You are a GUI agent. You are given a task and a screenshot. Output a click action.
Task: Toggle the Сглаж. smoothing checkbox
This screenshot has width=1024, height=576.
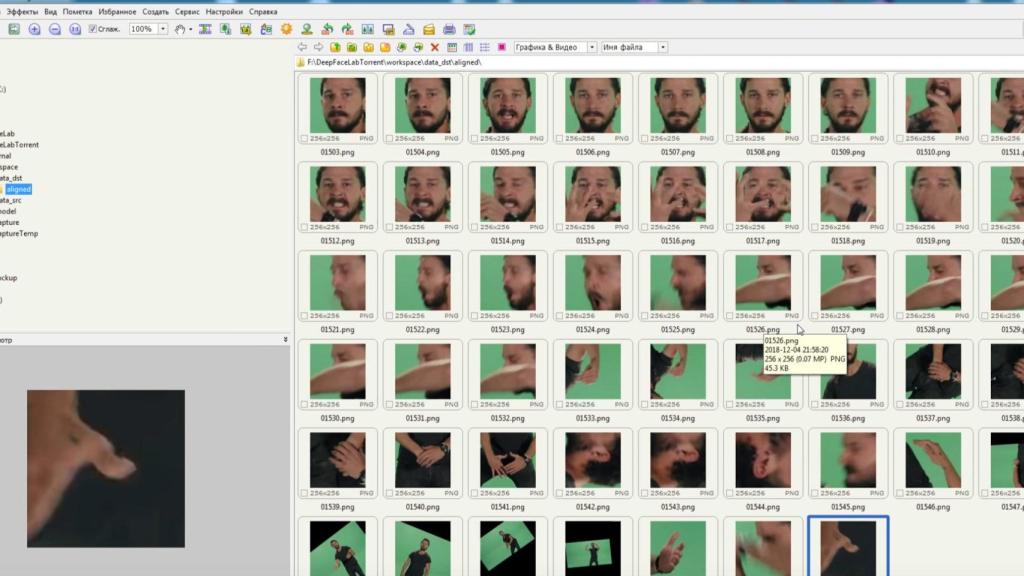coord(93,29)
